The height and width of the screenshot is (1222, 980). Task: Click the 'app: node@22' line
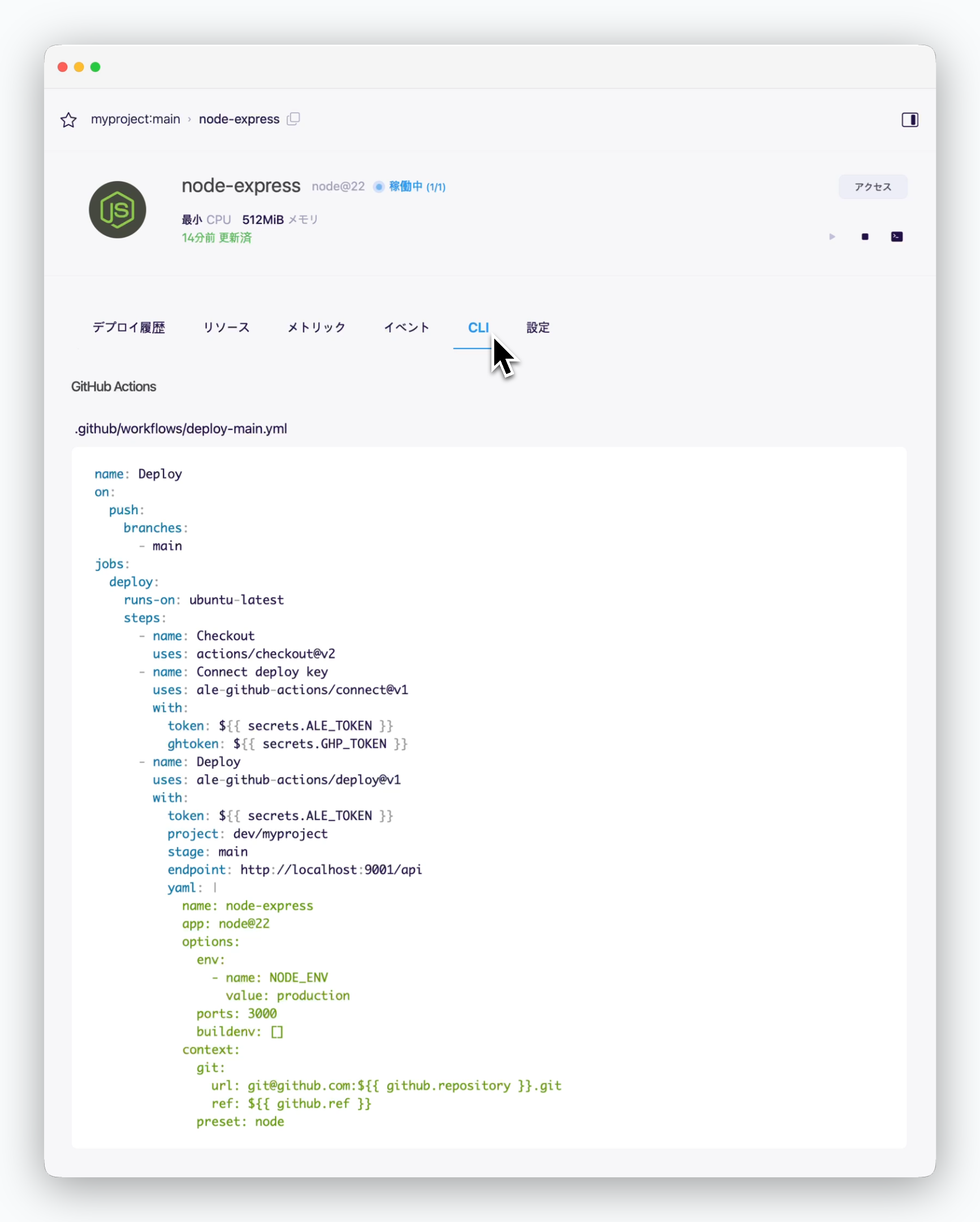coord(226,924)
